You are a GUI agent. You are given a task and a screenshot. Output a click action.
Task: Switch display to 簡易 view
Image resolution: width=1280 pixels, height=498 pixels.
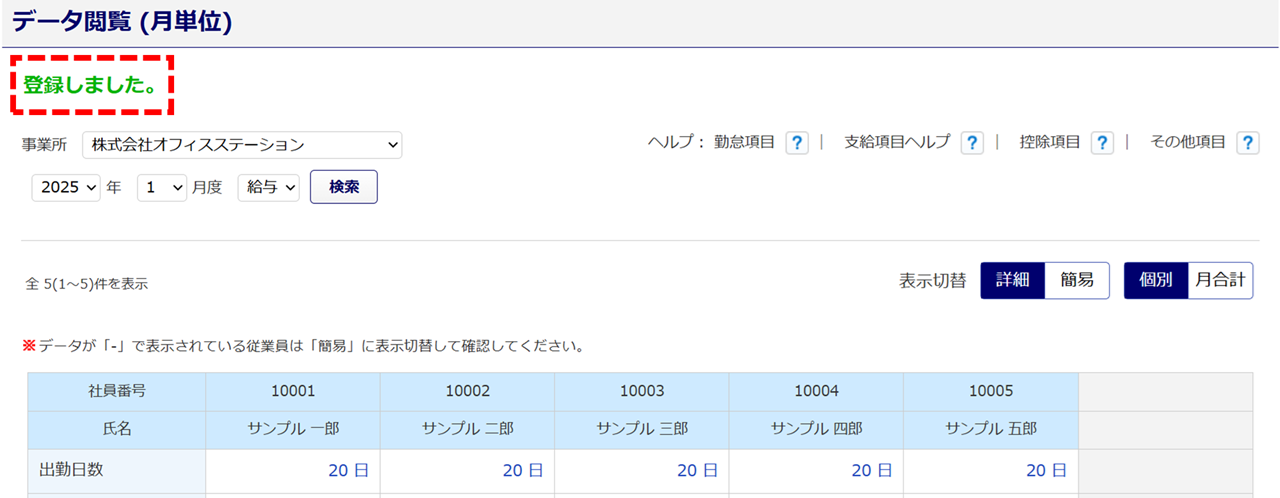[1077, 281]
